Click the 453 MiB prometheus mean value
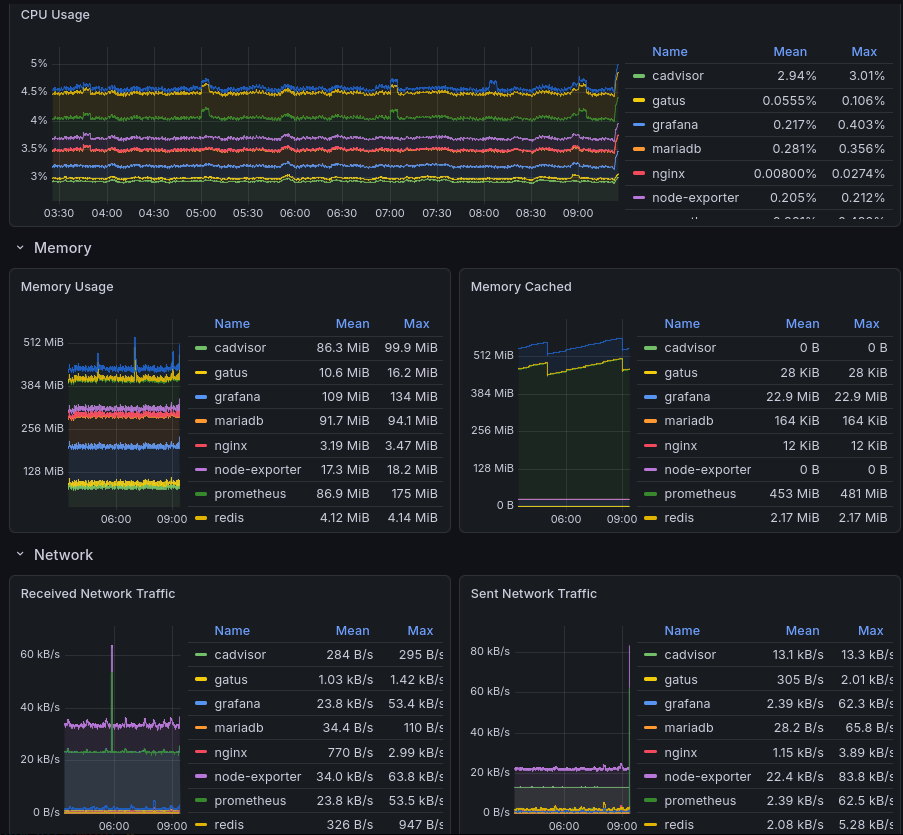 click(x=794, y=494)
